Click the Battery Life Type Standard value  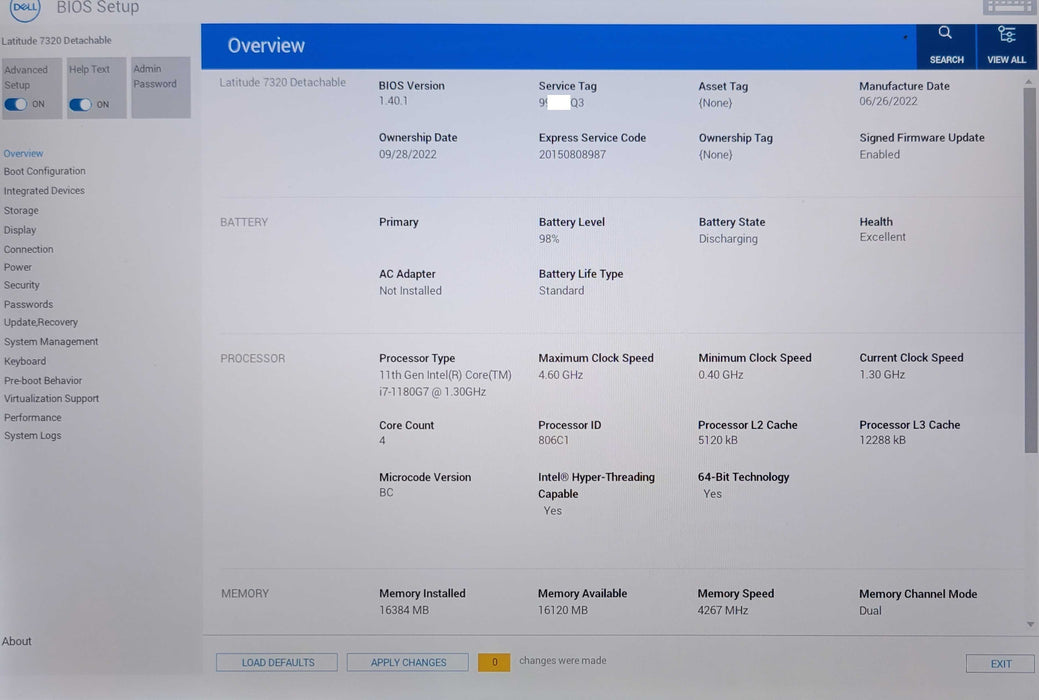pos(561,290)
